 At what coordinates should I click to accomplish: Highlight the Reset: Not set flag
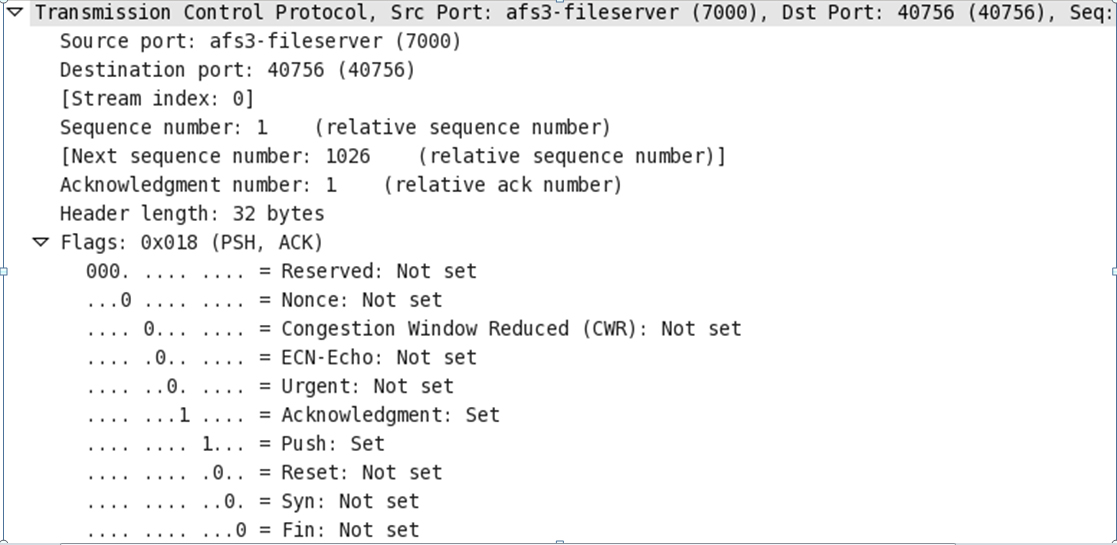coord(264,472)
